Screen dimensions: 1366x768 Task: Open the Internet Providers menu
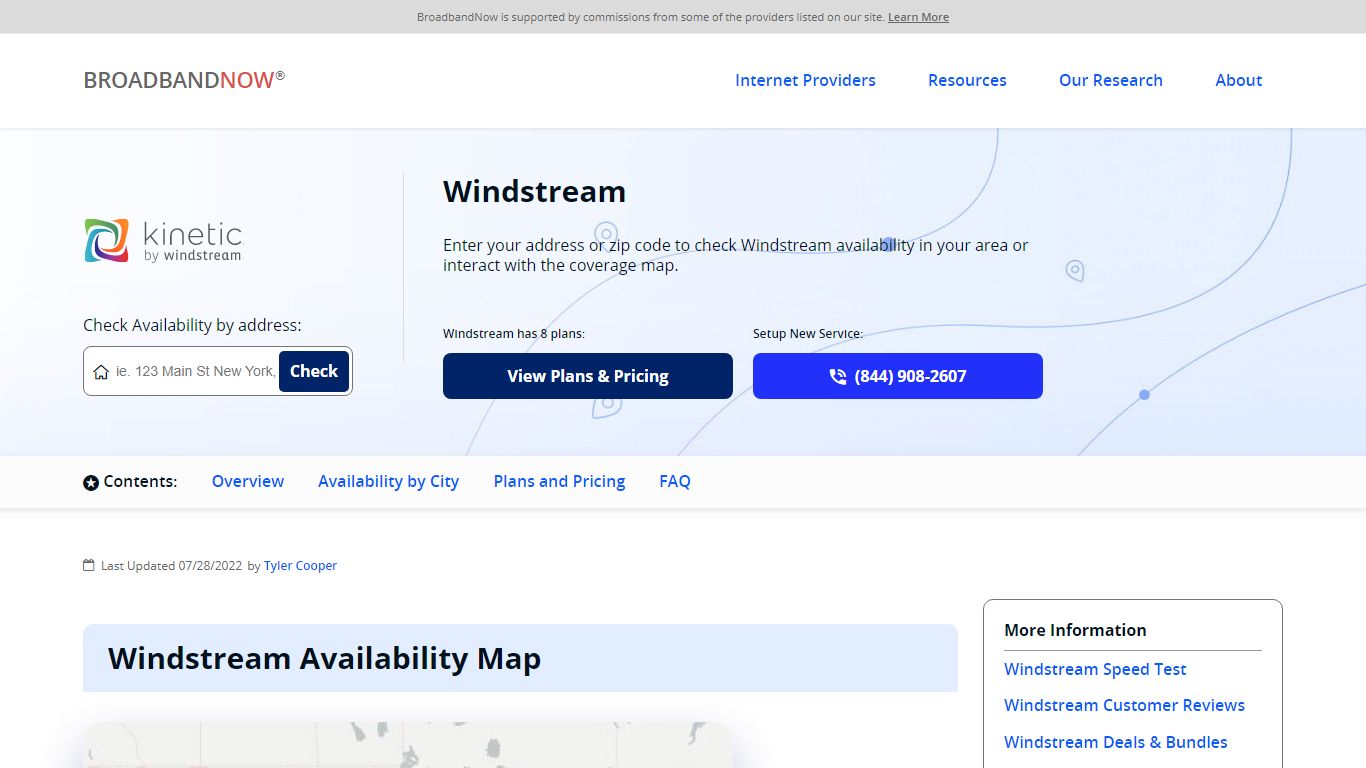pos(805,80)
